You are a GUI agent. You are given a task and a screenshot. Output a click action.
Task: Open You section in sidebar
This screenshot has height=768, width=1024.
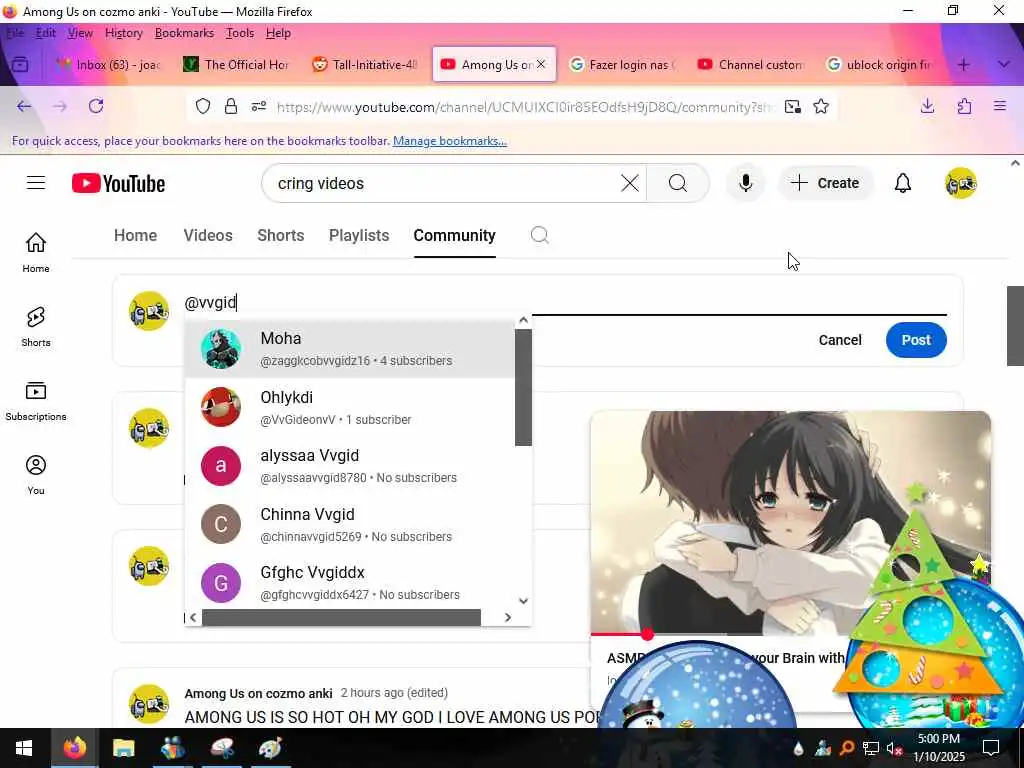click(36, 475)
